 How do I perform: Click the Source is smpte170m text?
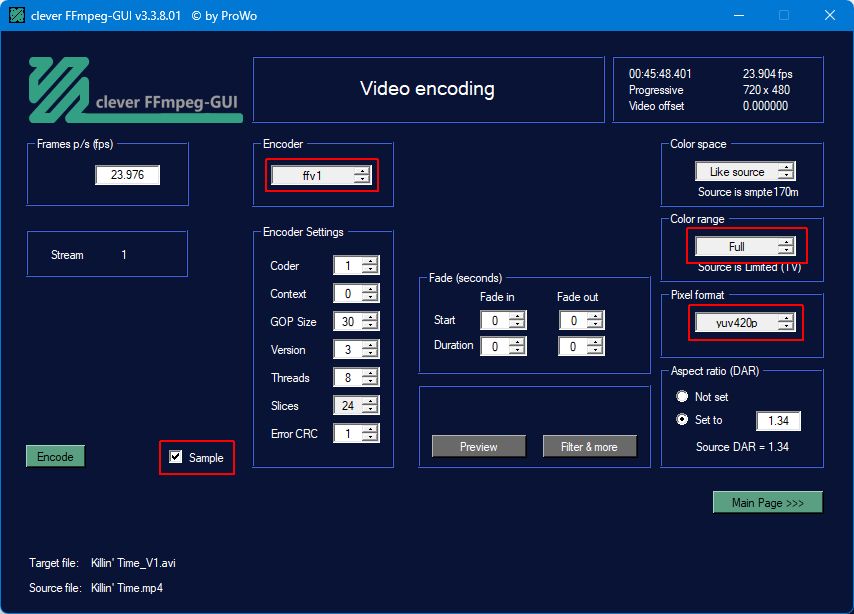point(748,192)
